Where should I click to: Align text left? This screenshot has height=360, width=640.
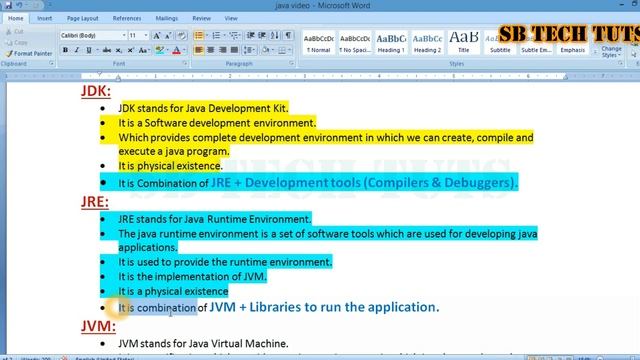(199, 50)
